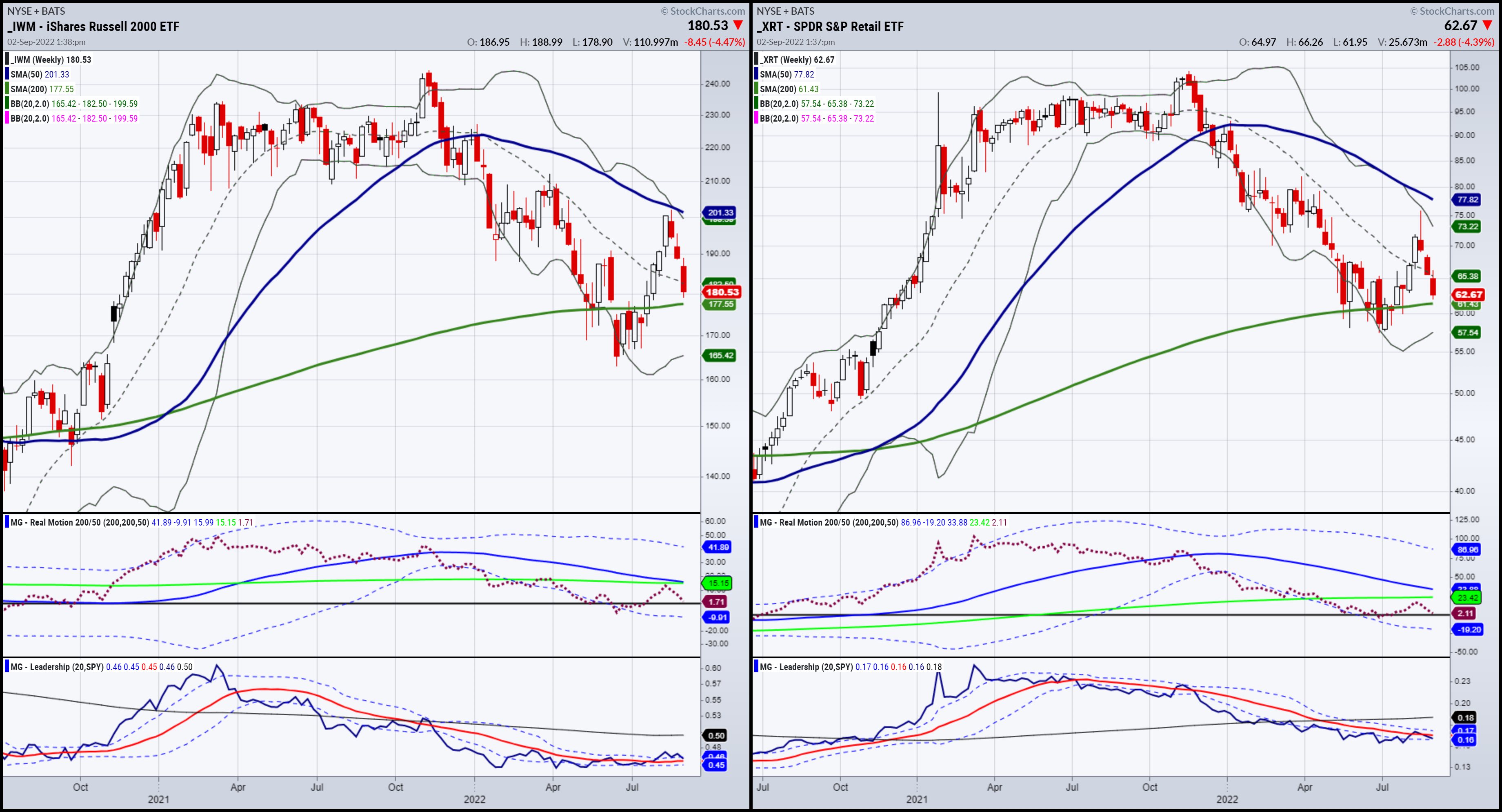Screen dimensions: 1502x812
Task: Click the 2021 label on XRT time axis
Action: click(917, 799)
